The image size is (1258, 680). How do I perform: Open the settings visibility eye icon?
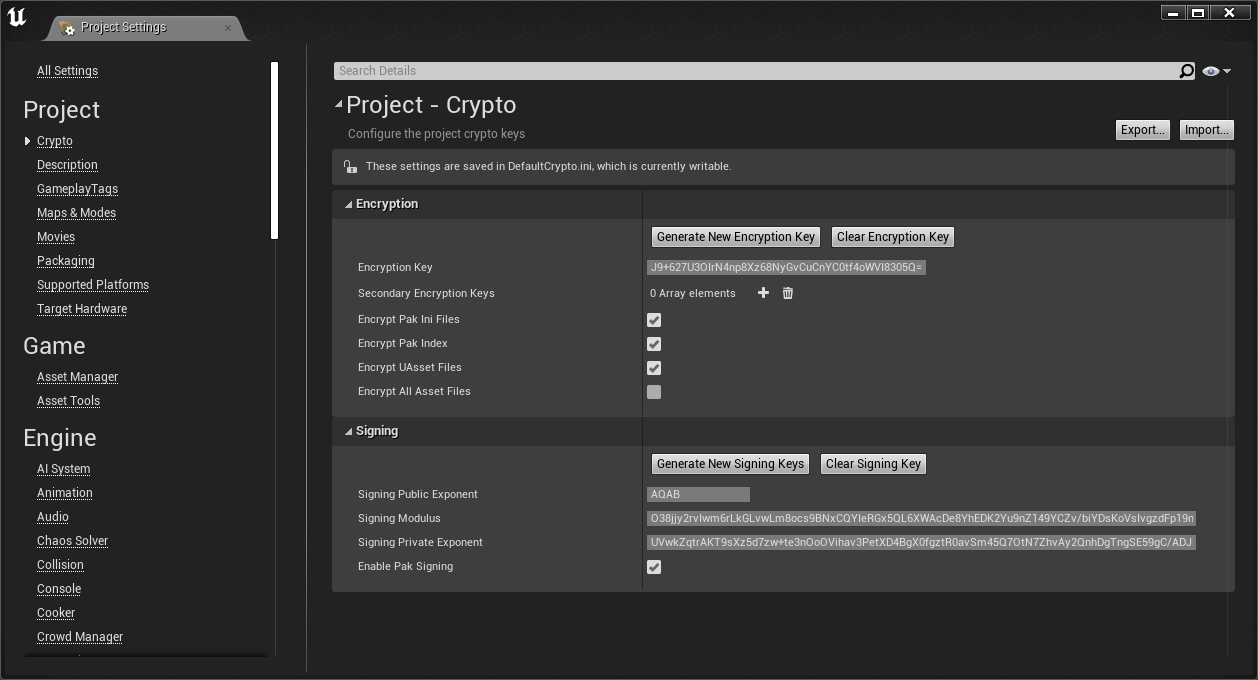click(x=1210, y=70)
